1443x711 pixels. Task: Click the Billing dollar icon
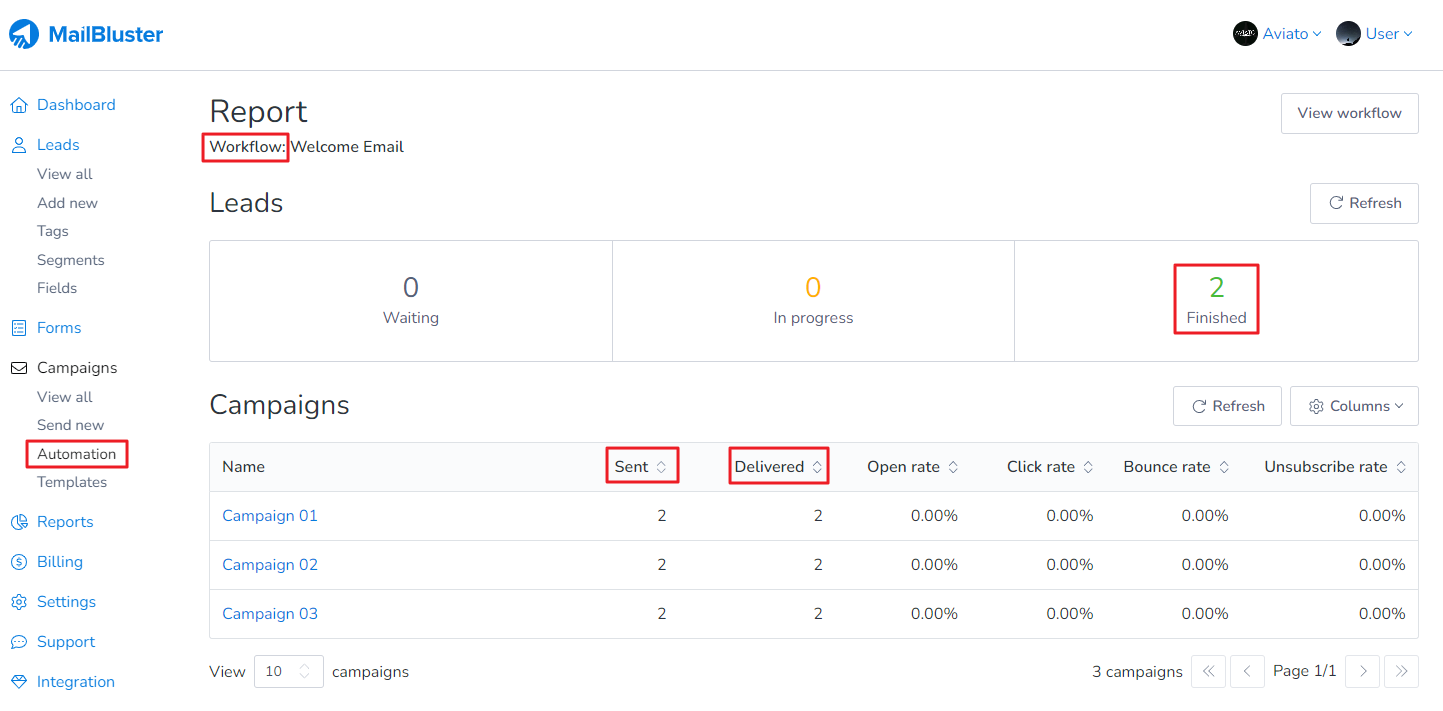click(19, 562)
